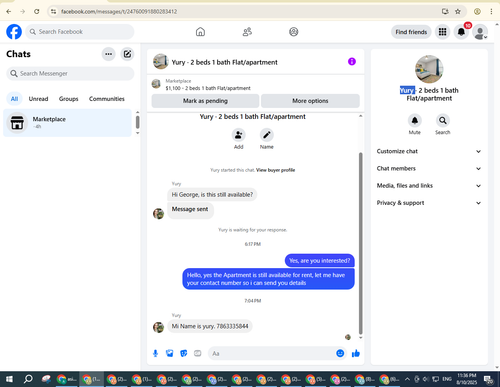
Task: Open the listing photo in right panel
Action: point(429,69)
